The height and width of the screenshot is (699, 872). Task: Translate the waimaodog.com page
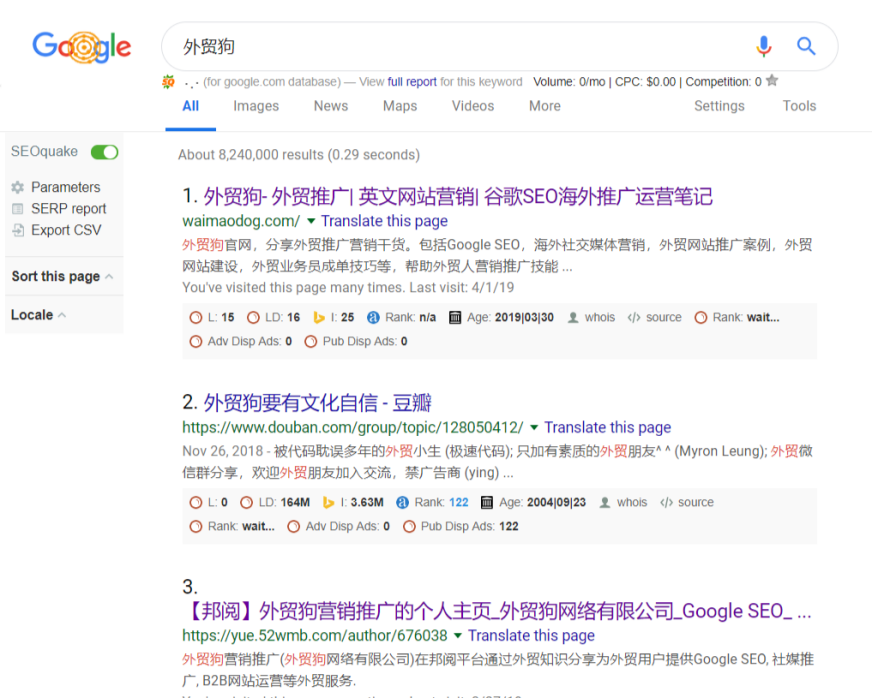click(x=384, y=221)
